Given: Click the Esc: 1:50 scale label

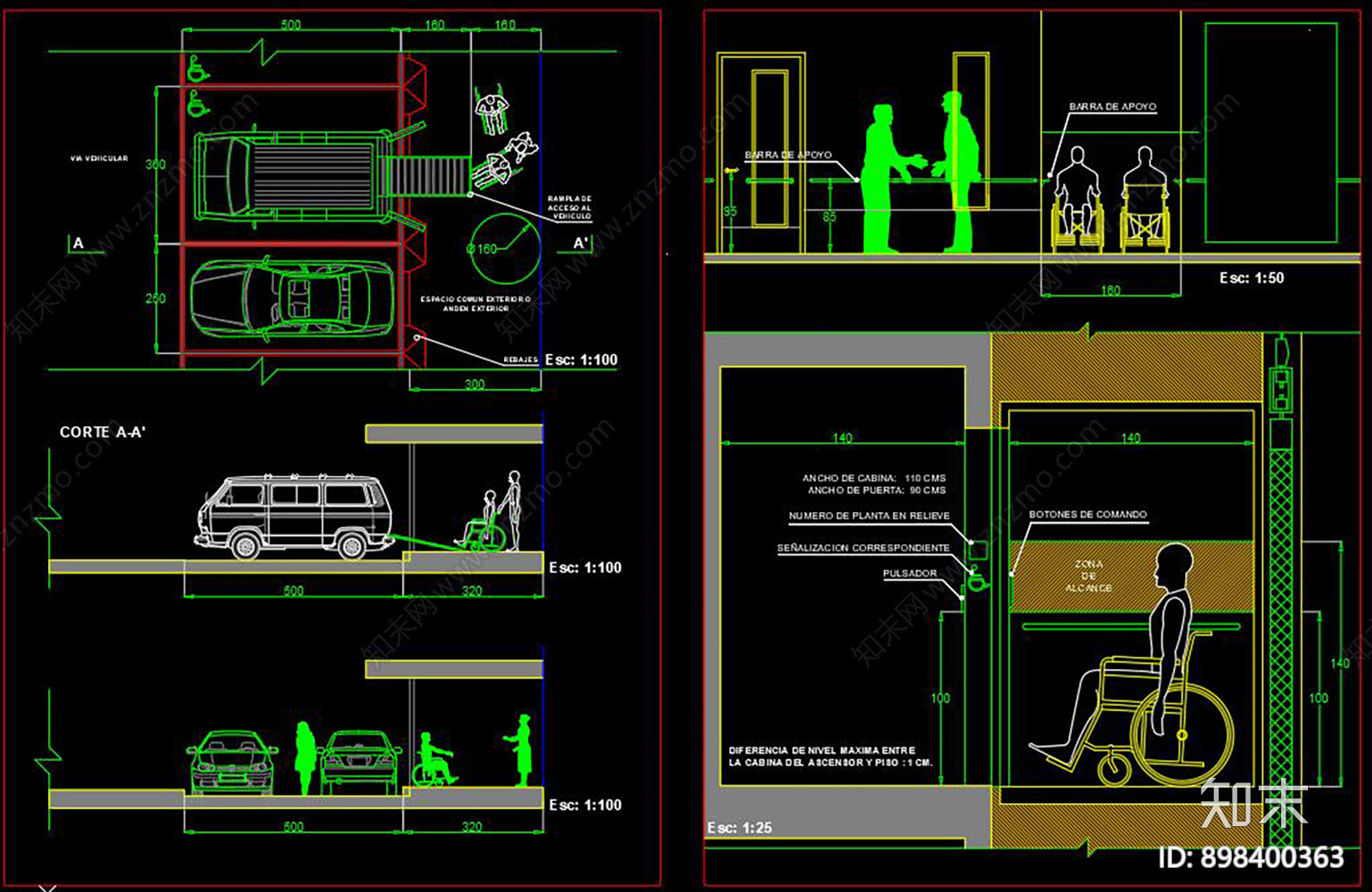Looking at the screenshot, I should (1252, 277).
